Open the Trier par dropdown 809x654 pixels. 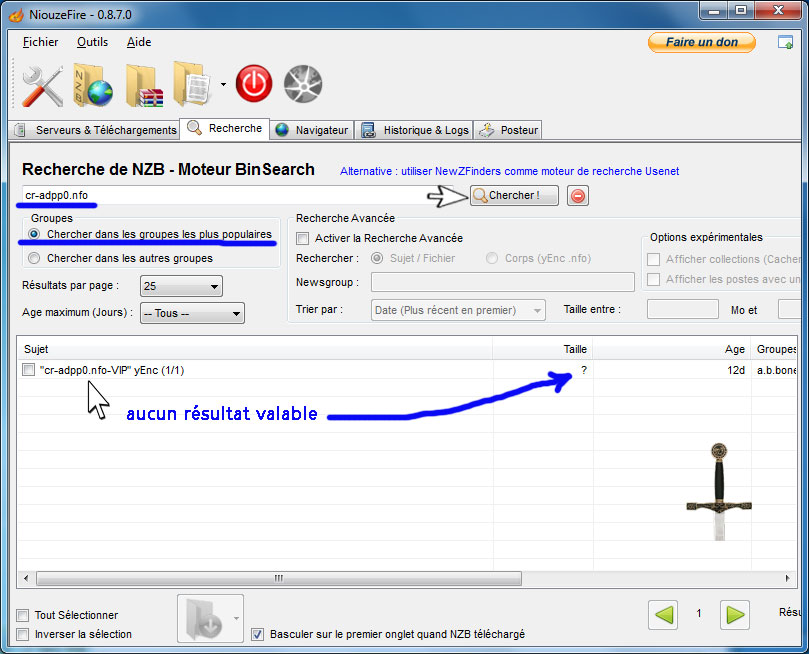(458, 310)
